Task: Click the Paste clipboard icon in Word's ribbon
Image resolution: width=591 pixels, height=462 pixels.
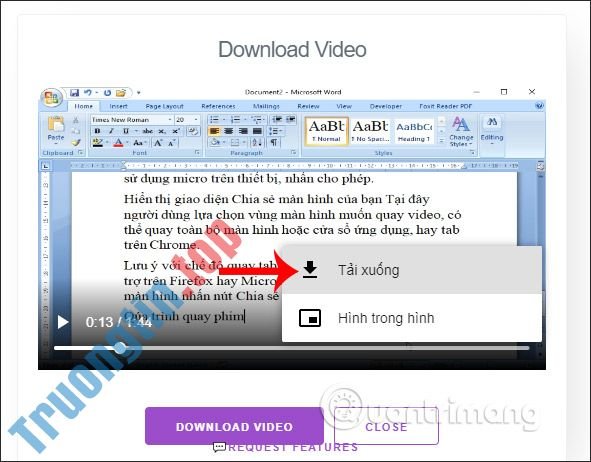Action: click(x=56, y=124)
